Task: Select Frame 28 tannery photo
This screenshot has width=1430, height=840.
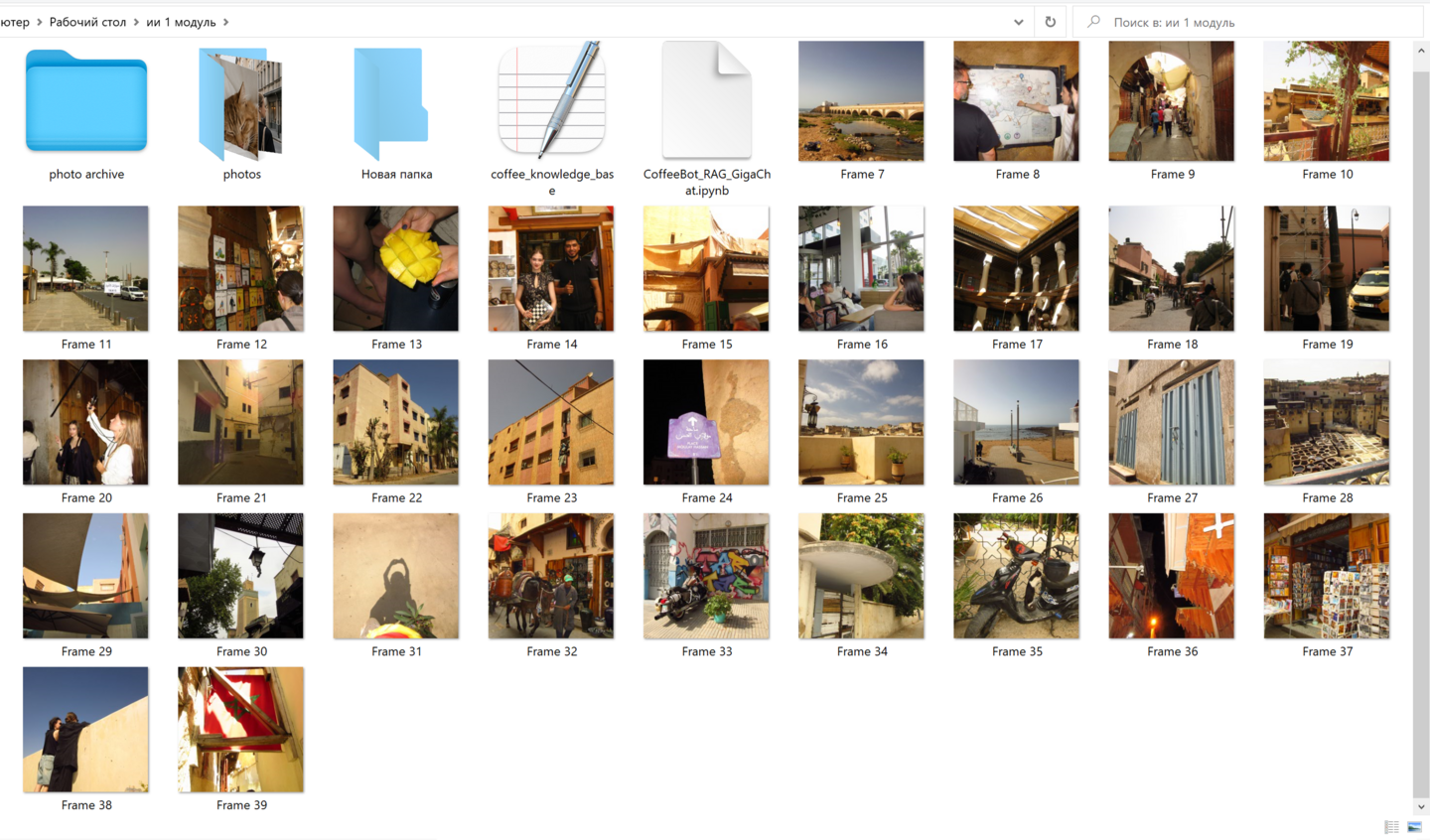Action: coord(1327,422)
